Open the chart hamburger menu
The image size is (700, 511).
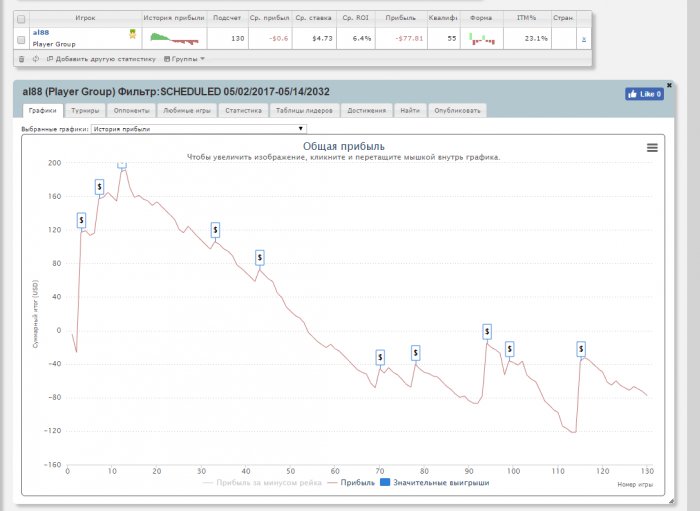pyautogui.click(x=652, y=147)
